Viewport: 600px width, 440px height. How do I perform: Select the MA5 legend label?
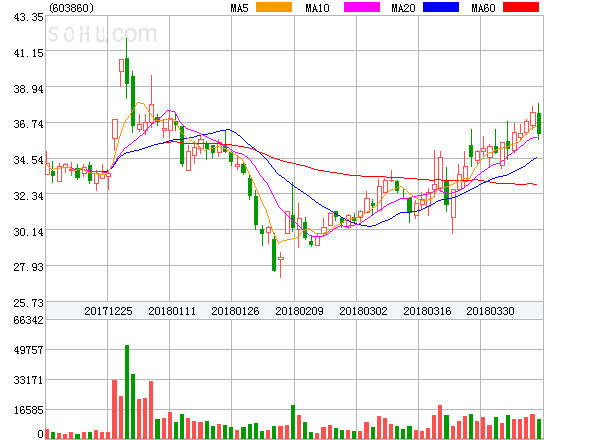click(x=239, y=8)
